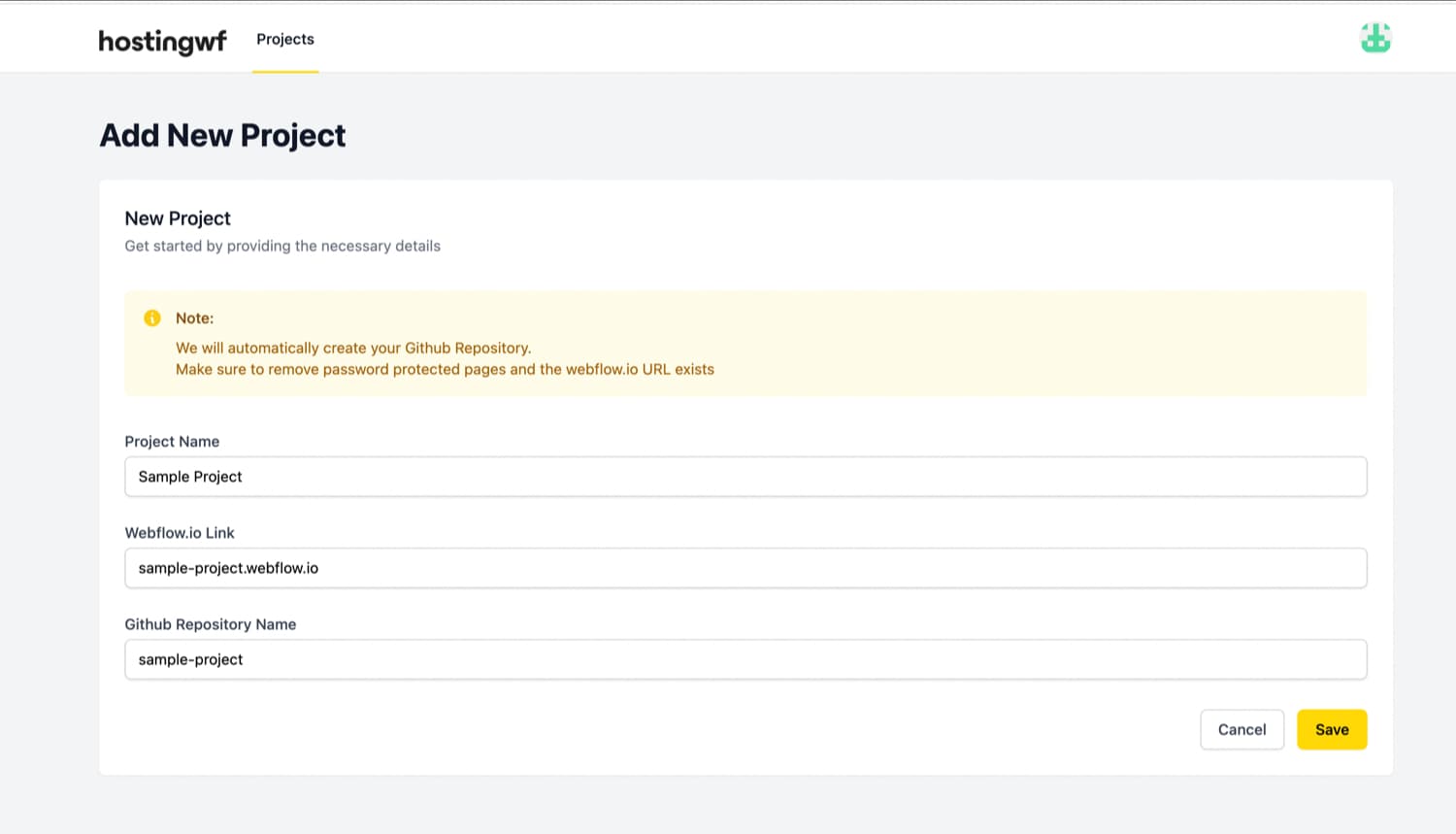1456x834 pixels.
Task: Select the user account icon at top right
Action: click(x=1375, y=38)
